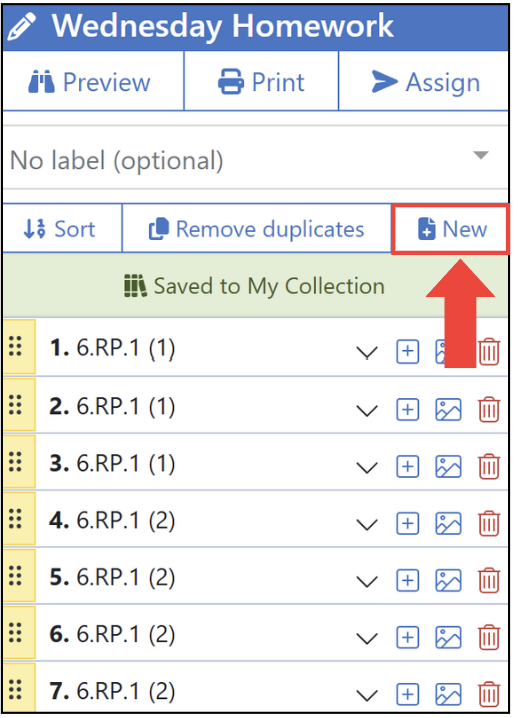Expand question 7 with chevron
This screenshot has height=718, width=518.
click(x=367, y=696)
